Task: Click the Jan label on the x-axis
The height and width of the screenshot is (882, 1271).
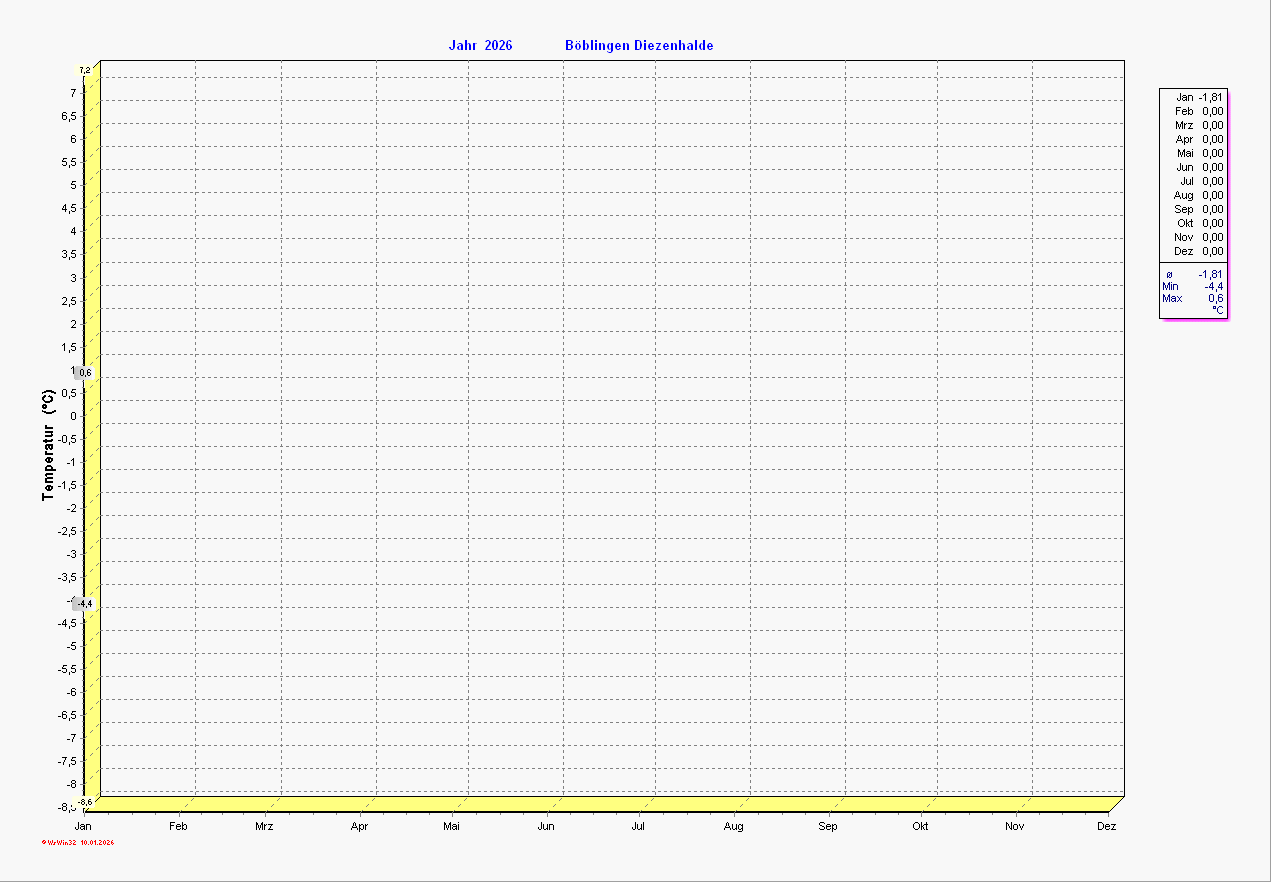Action: [83, 826]
